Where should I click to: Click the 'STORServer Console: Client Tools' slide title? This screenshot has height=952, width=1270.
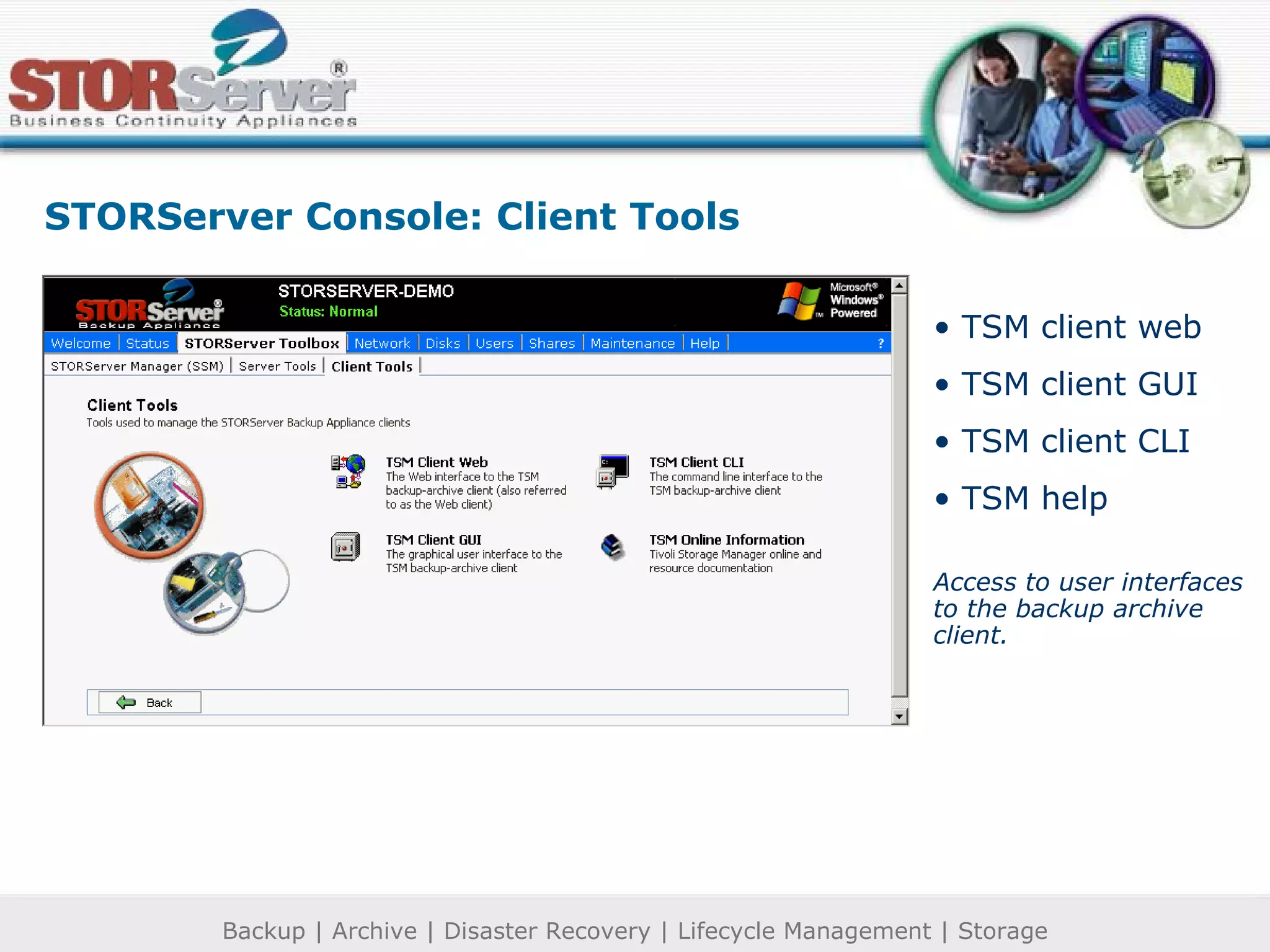[x=392, y=216]
